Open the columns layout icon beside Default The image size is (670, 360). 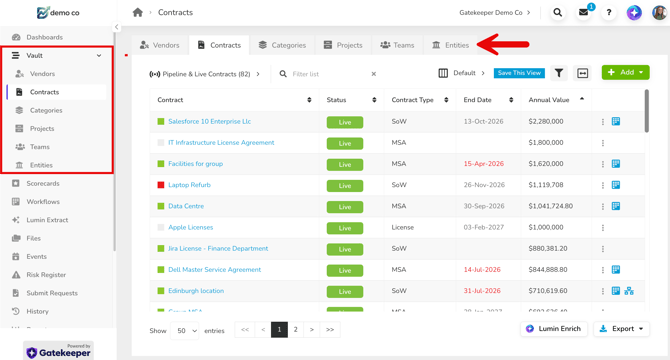tap(443, 73)
